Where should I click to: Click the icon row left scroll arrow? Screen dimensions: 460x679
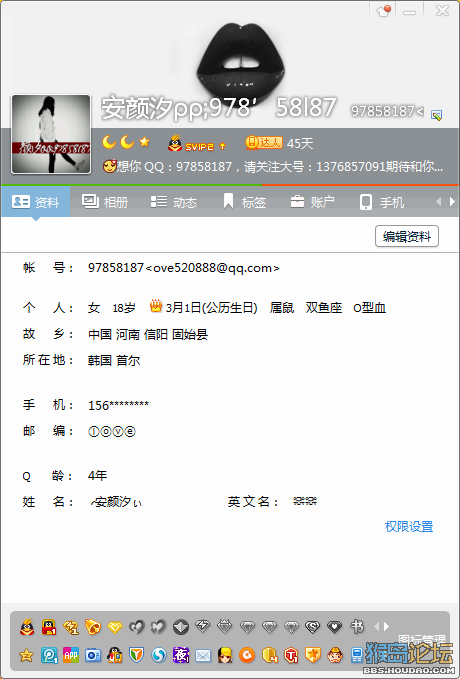tap(376, 626)
